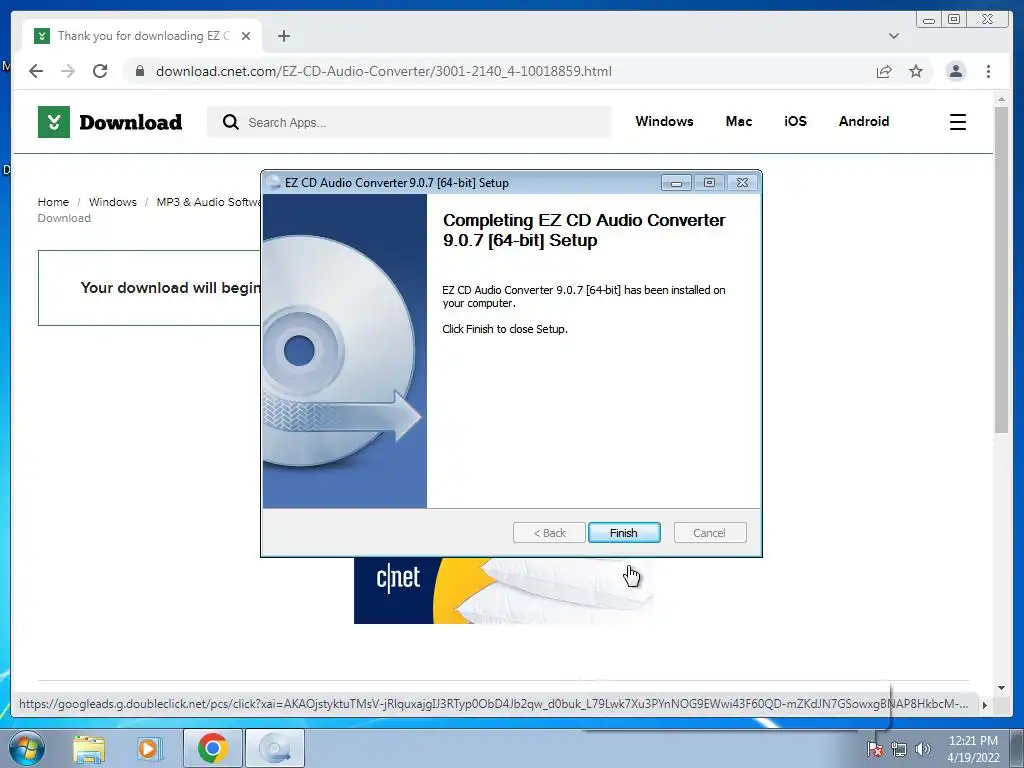Screen dimensions: 1024x768
Task: Follow the MP3 & Audio Software breadcrumb
Action: pyautogui.click(x=208, y=202)
